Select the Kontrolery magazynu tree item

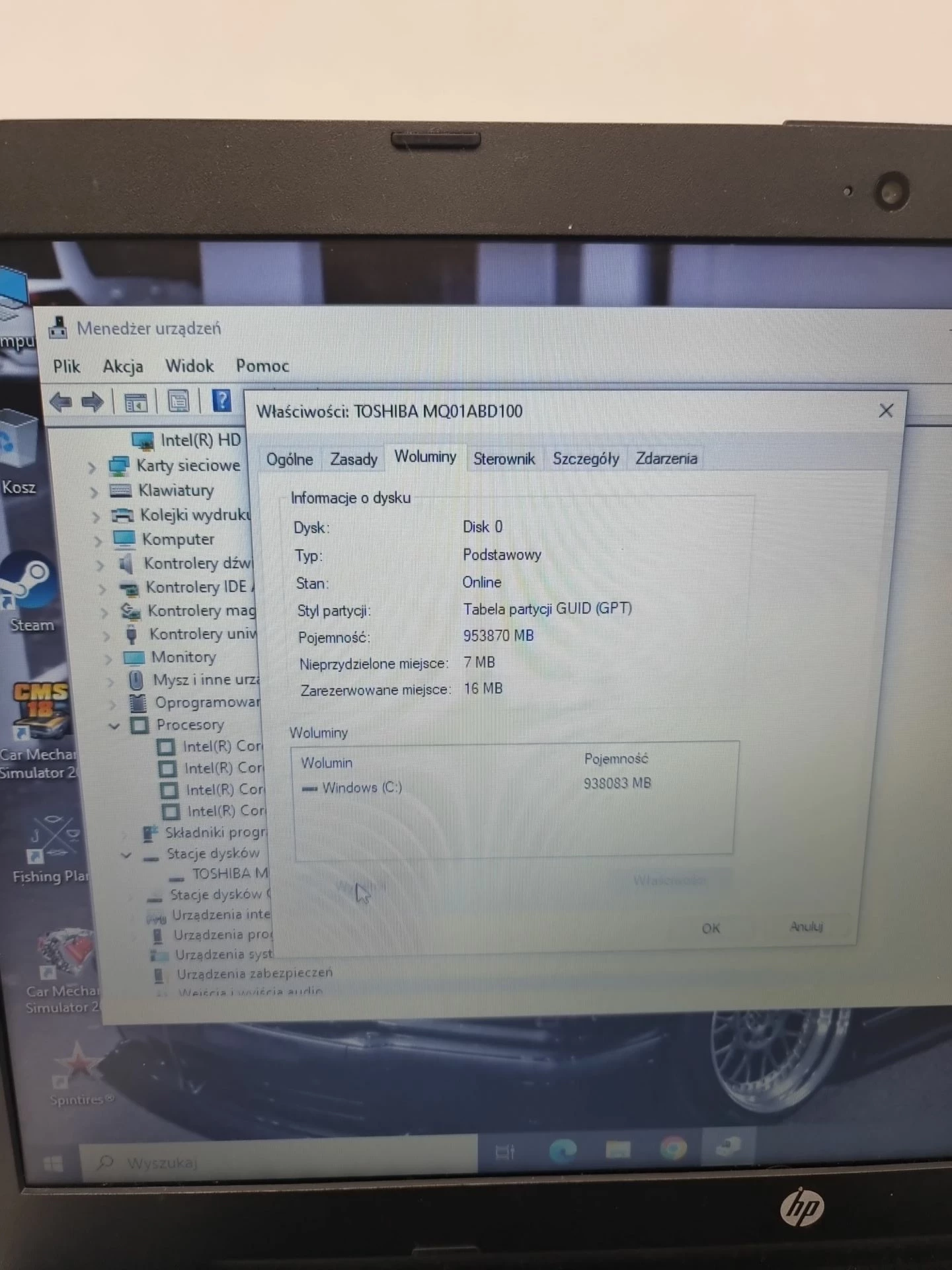(x=201, y=611)
